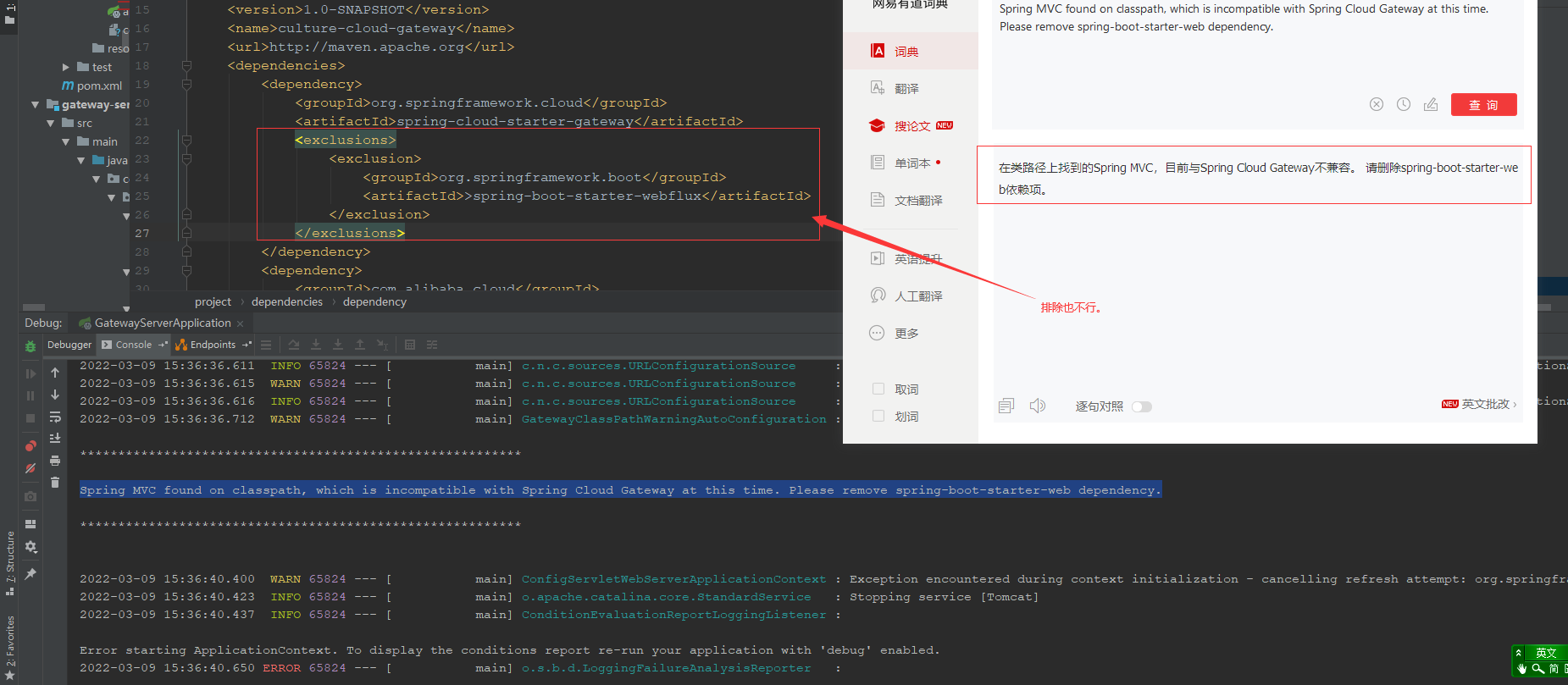
Task: Click the pin tab icon
Action: pos(30,574)
